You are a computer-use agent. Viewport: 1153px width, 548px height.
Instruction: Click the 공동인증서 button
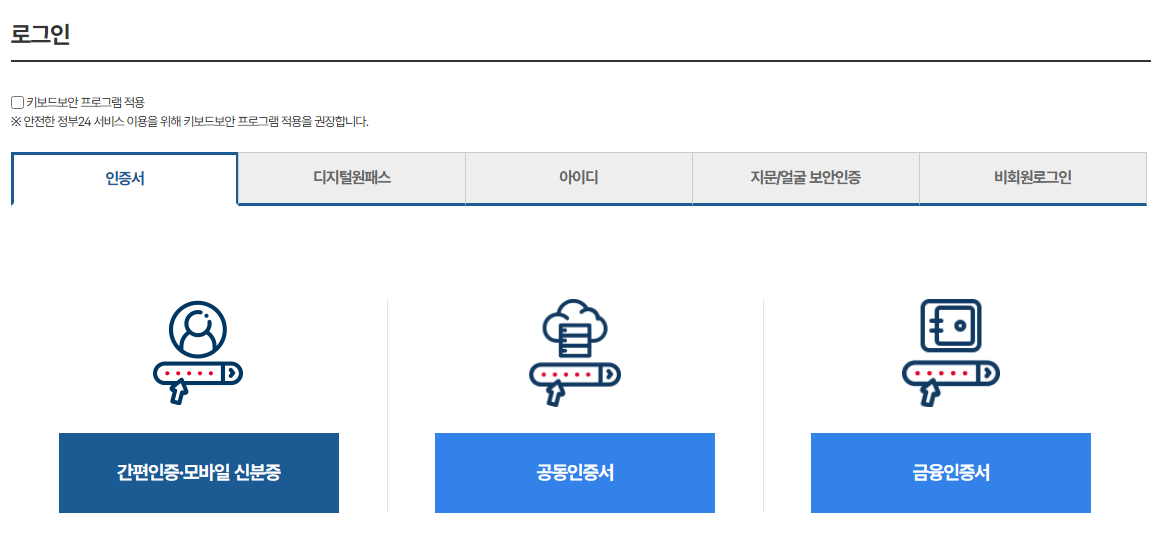coord(575,473)
